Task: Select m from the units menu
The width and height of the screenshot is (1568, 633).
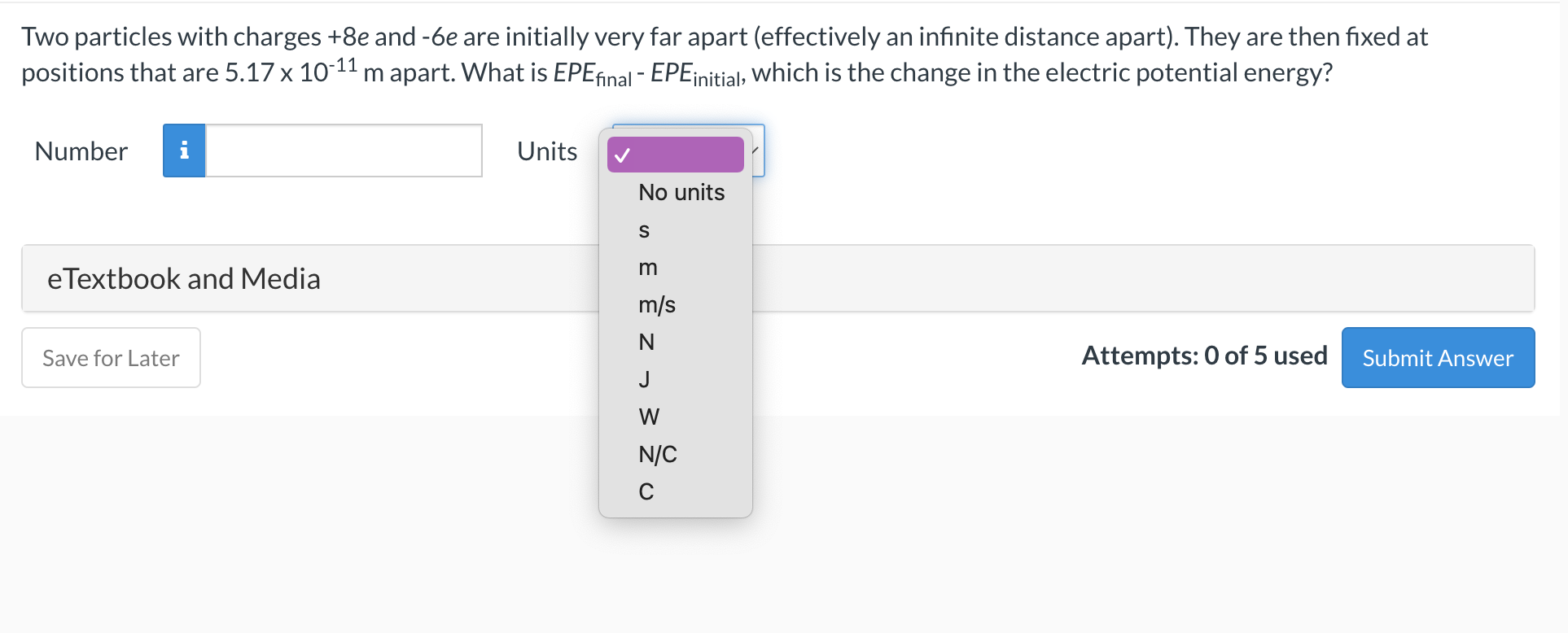Action: coord(646,267)
